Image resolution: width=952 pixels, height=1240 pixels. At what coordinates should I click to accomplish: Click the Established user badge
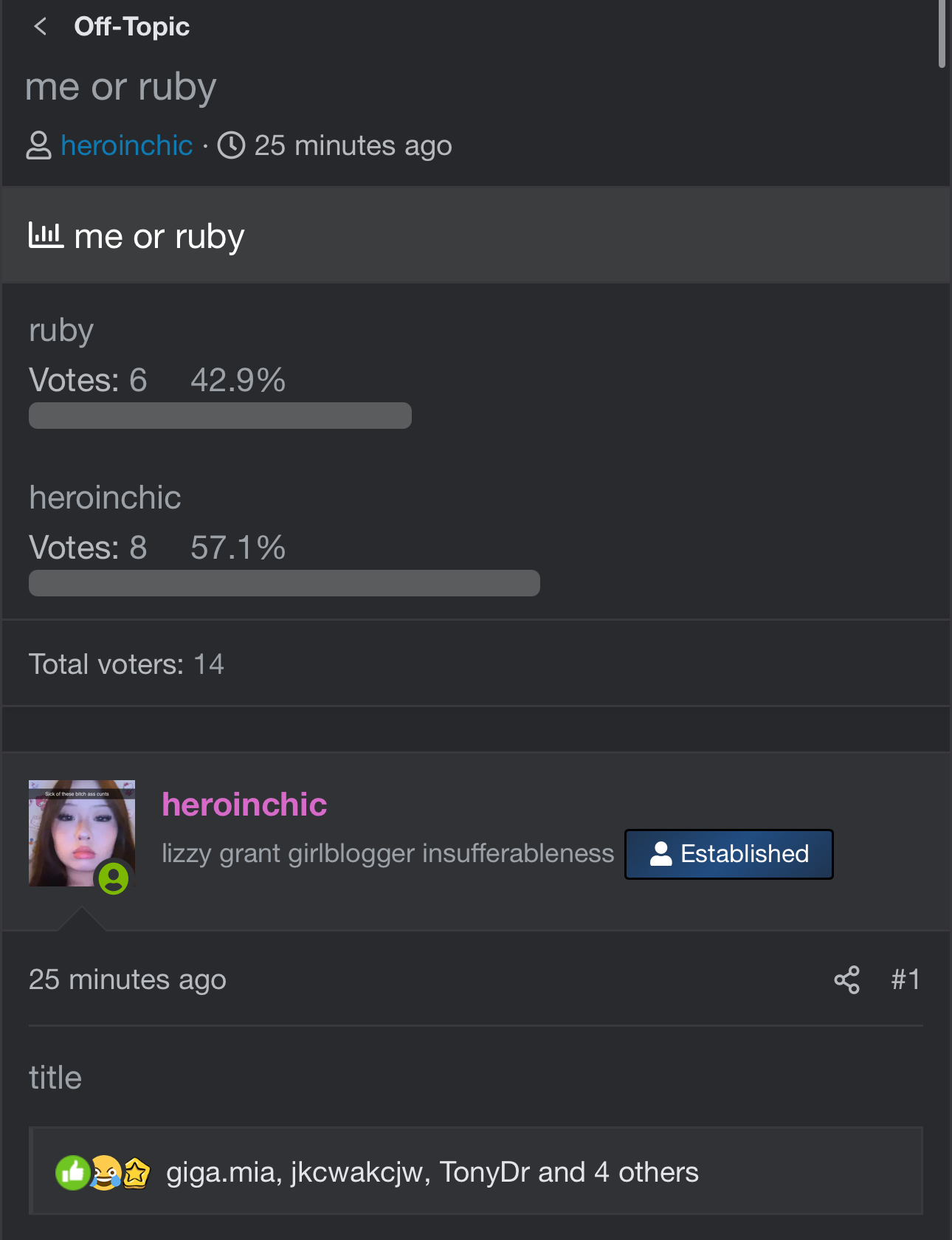[x=728, y=854]
